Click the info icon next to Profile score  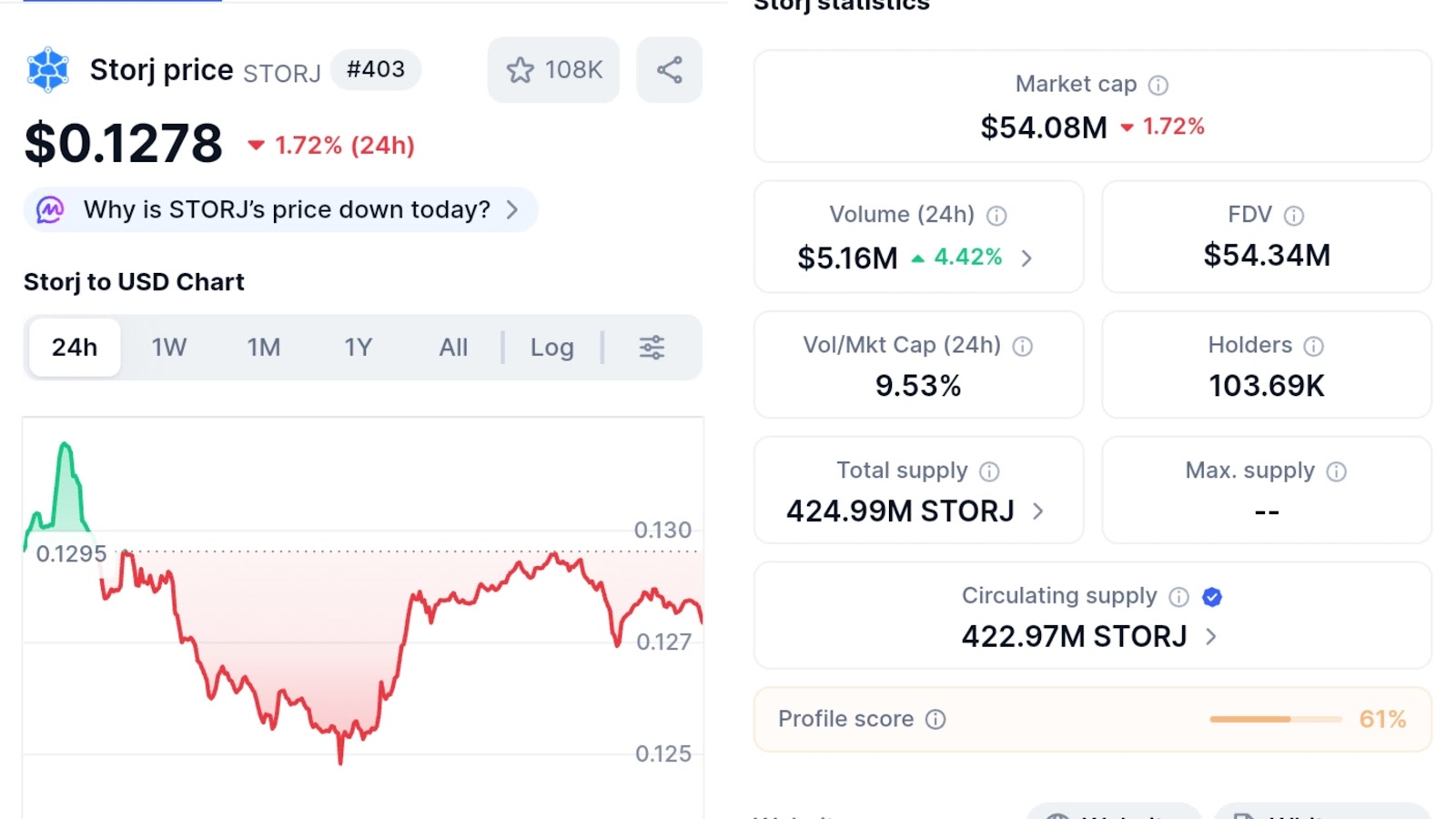click(x=935, y=720)
